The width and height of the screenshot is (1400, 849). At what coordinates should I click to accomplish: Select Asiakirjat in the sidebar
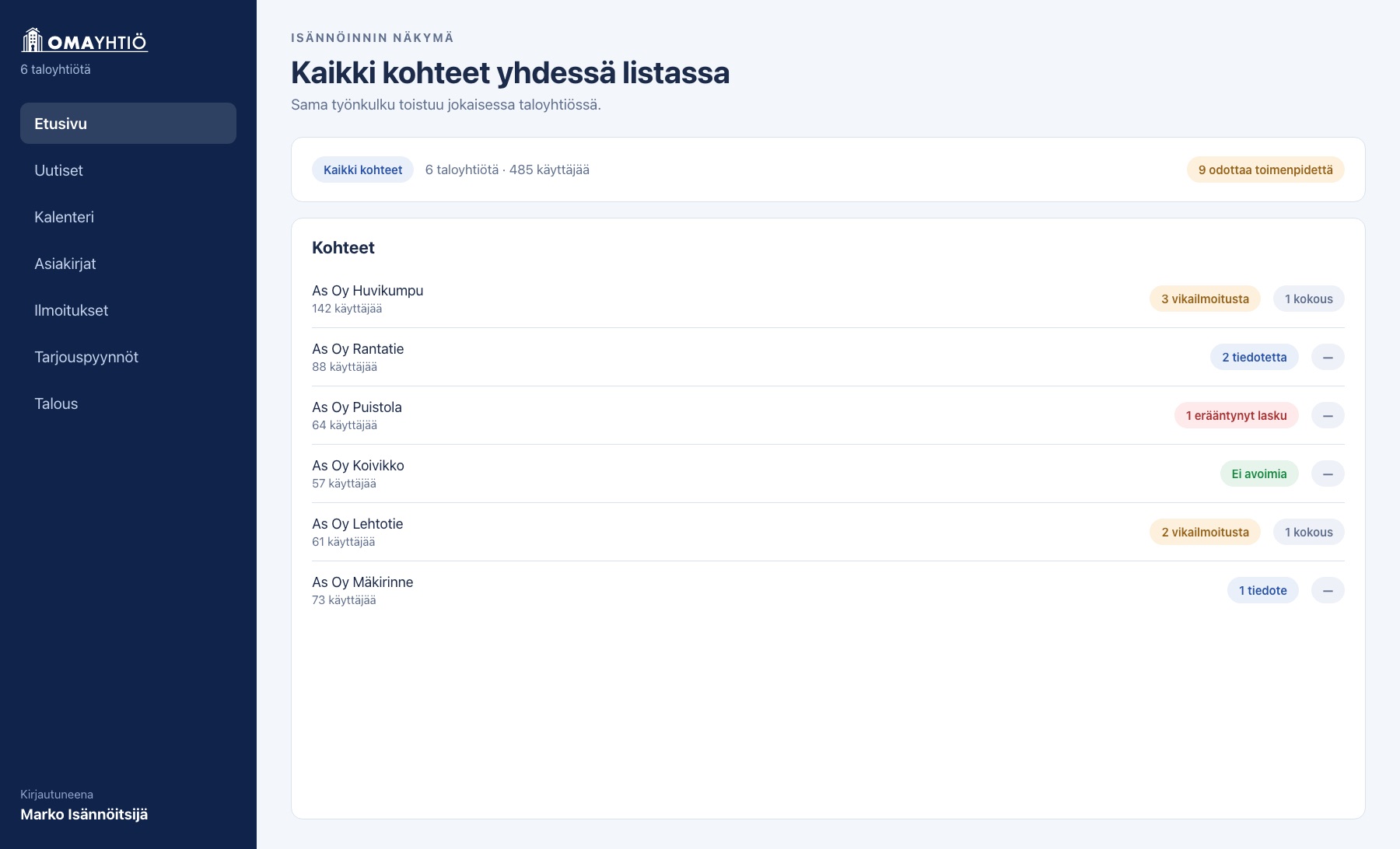coord(128,263)
